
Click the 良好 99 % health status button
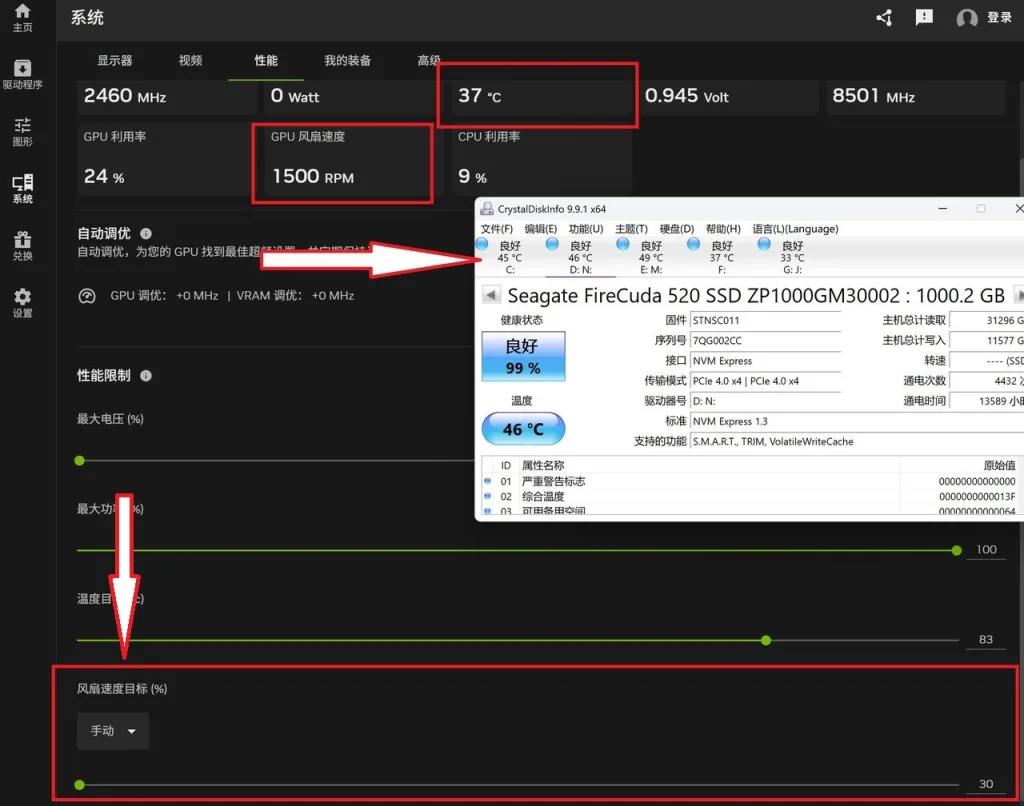click(x=523, y=357)
